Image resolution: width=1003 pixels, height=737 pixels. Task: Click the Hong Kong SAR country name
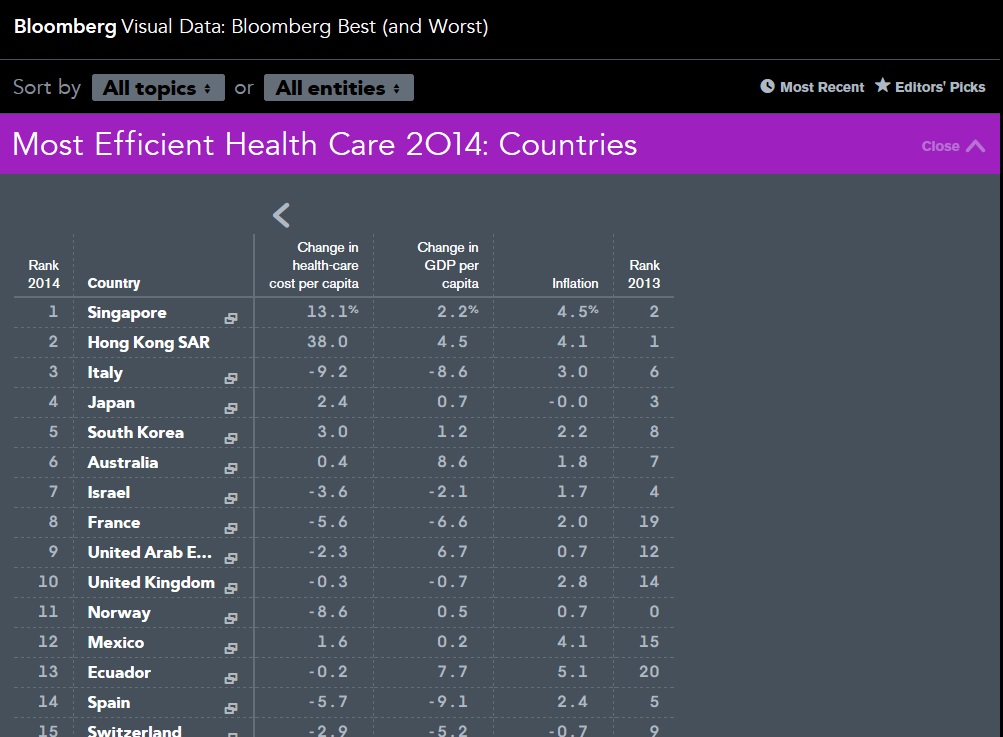point(148,342)
